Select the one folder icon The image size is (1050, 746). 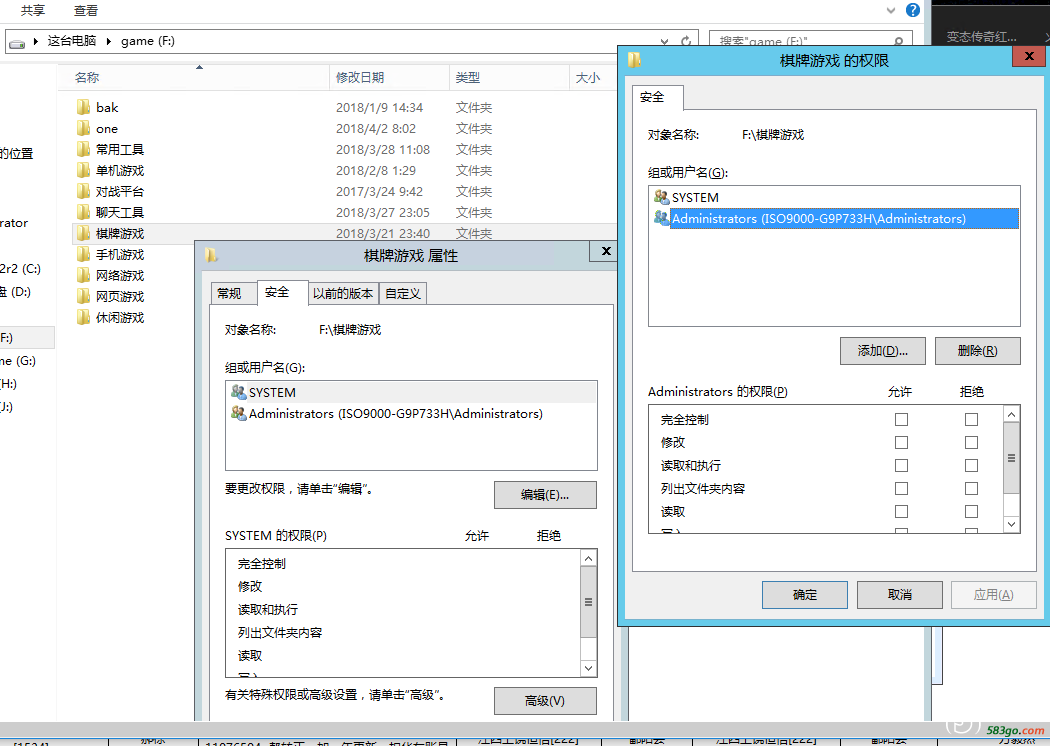point(83,128)
